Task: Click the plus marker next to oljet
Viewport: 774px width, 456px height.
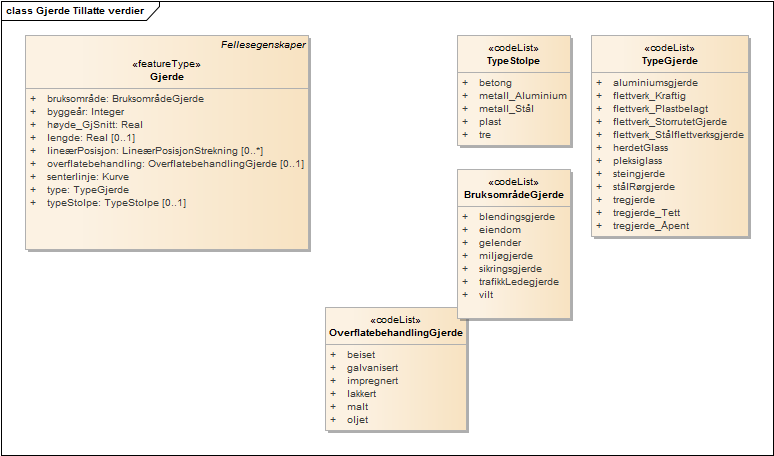Action: (334, 420)
